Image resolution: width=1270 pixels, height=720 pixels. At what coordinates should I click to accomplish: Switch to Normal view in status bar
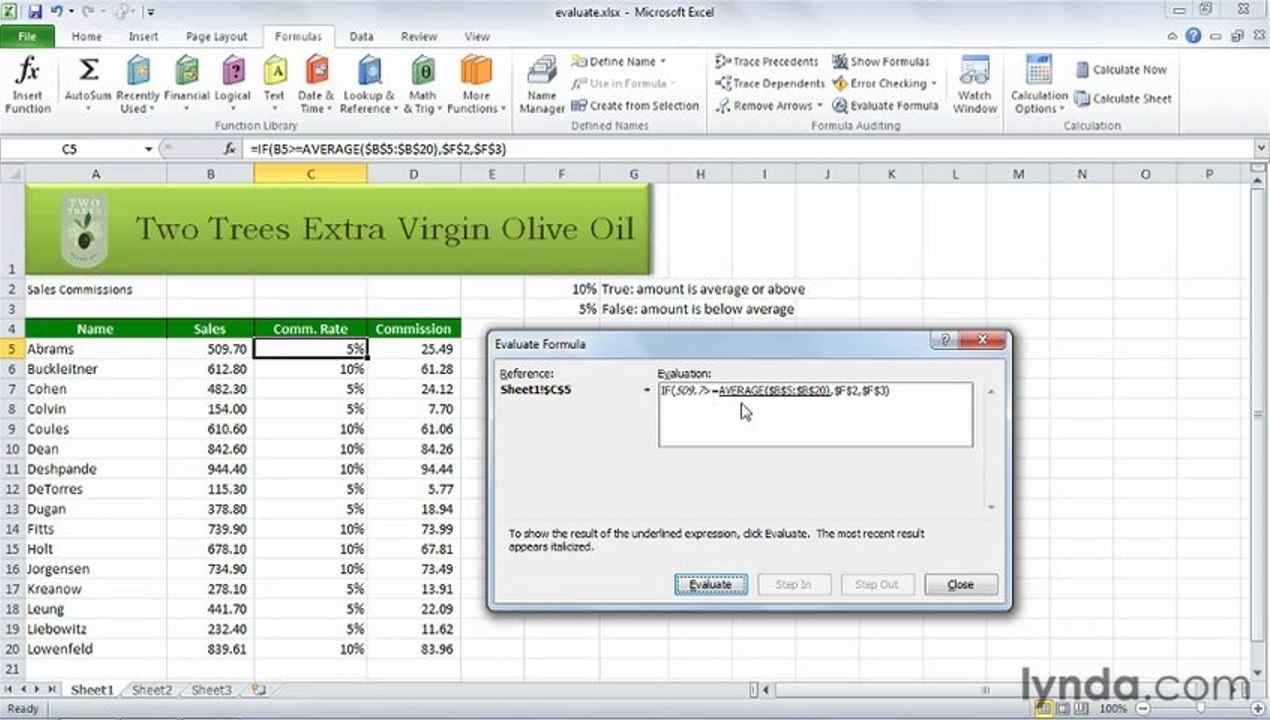click(x=1045, y=708)
